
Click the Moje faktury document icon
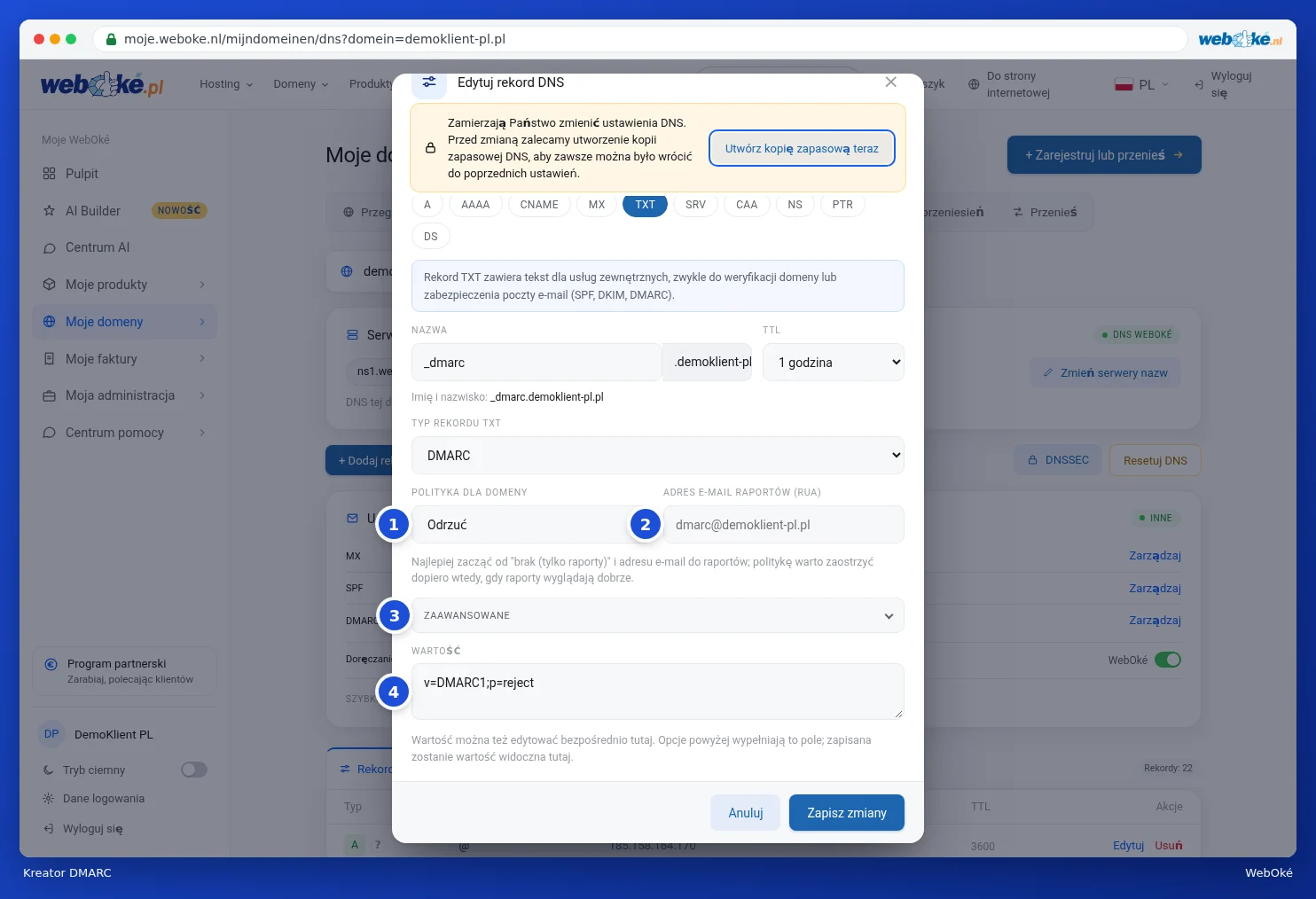(49, 359)
